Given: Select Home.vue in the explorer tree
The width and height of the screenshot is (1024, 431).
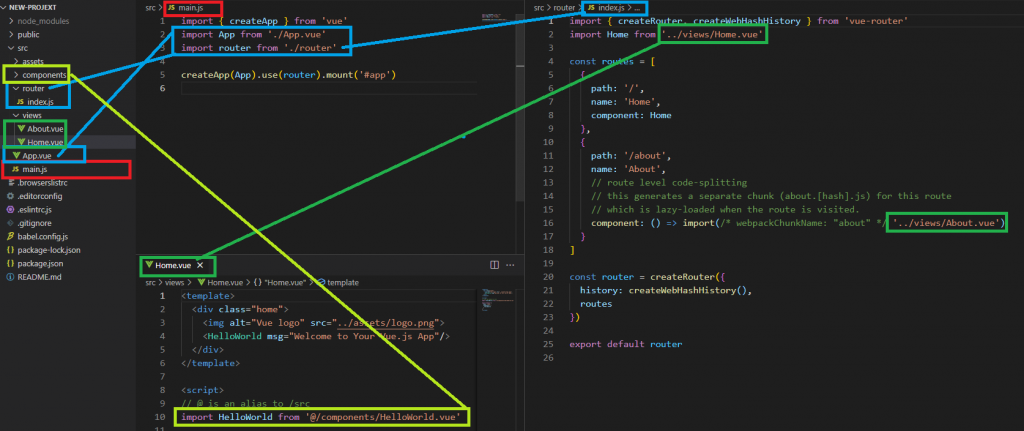Looking at the screenshot, I should pos(68,142).
